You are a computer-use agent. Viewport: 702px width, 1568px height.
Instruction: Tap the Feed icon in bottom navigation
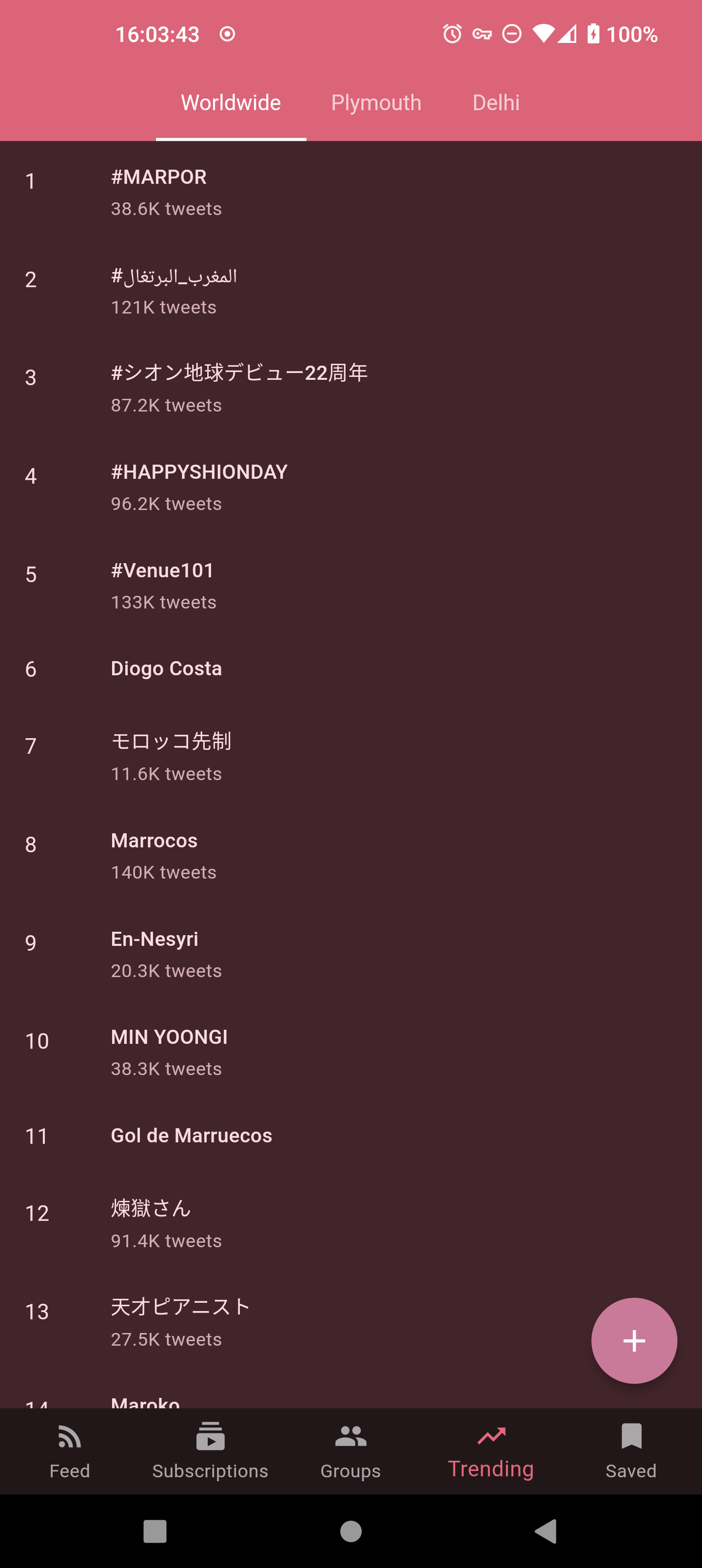69,1437
